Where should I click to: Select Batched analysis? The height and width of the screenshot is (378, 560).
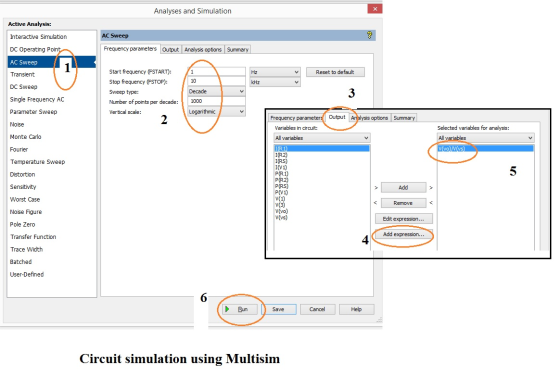tap(21, 262)
